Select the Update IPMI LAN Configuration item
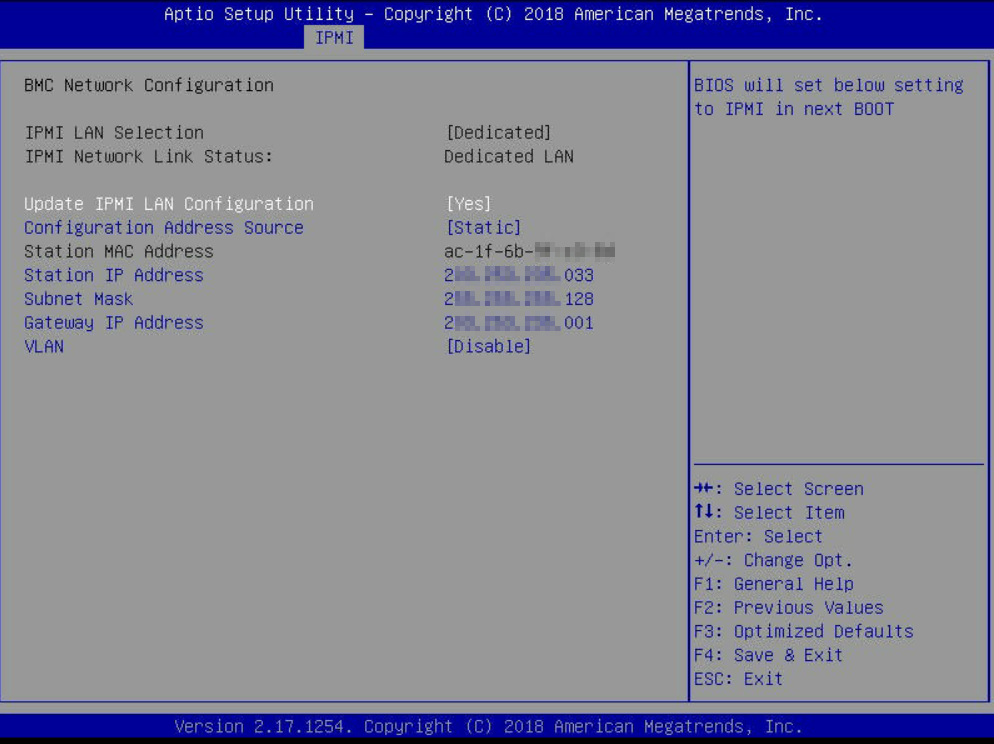This screenshot has width=994, height=744. (x=169, y=204)
